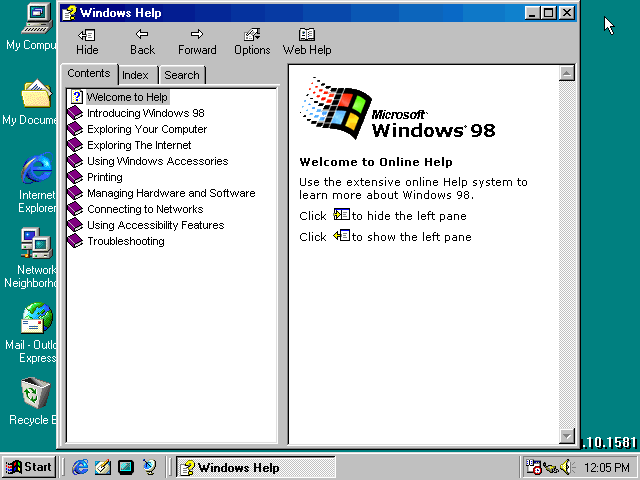Click scroll down arrow in help pane
Image resolution: width=640 pixels, height=480 pixels.
point(567,436)
